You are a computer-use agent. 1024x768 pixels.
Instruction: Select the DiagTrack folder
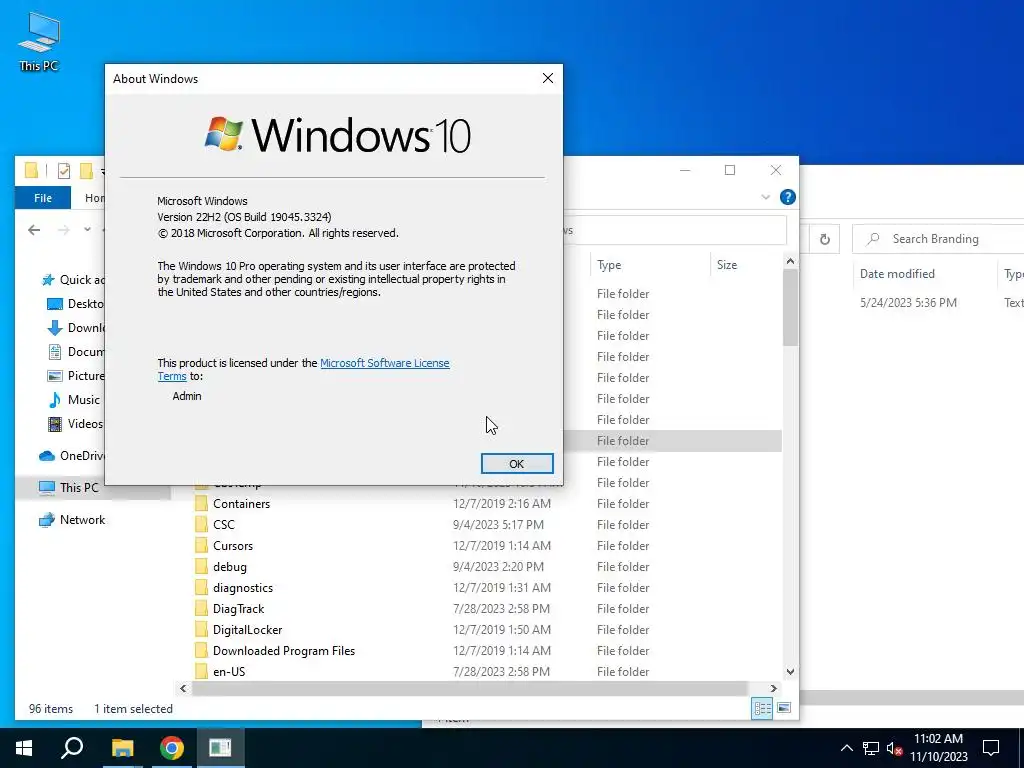(x=238, y=609)
